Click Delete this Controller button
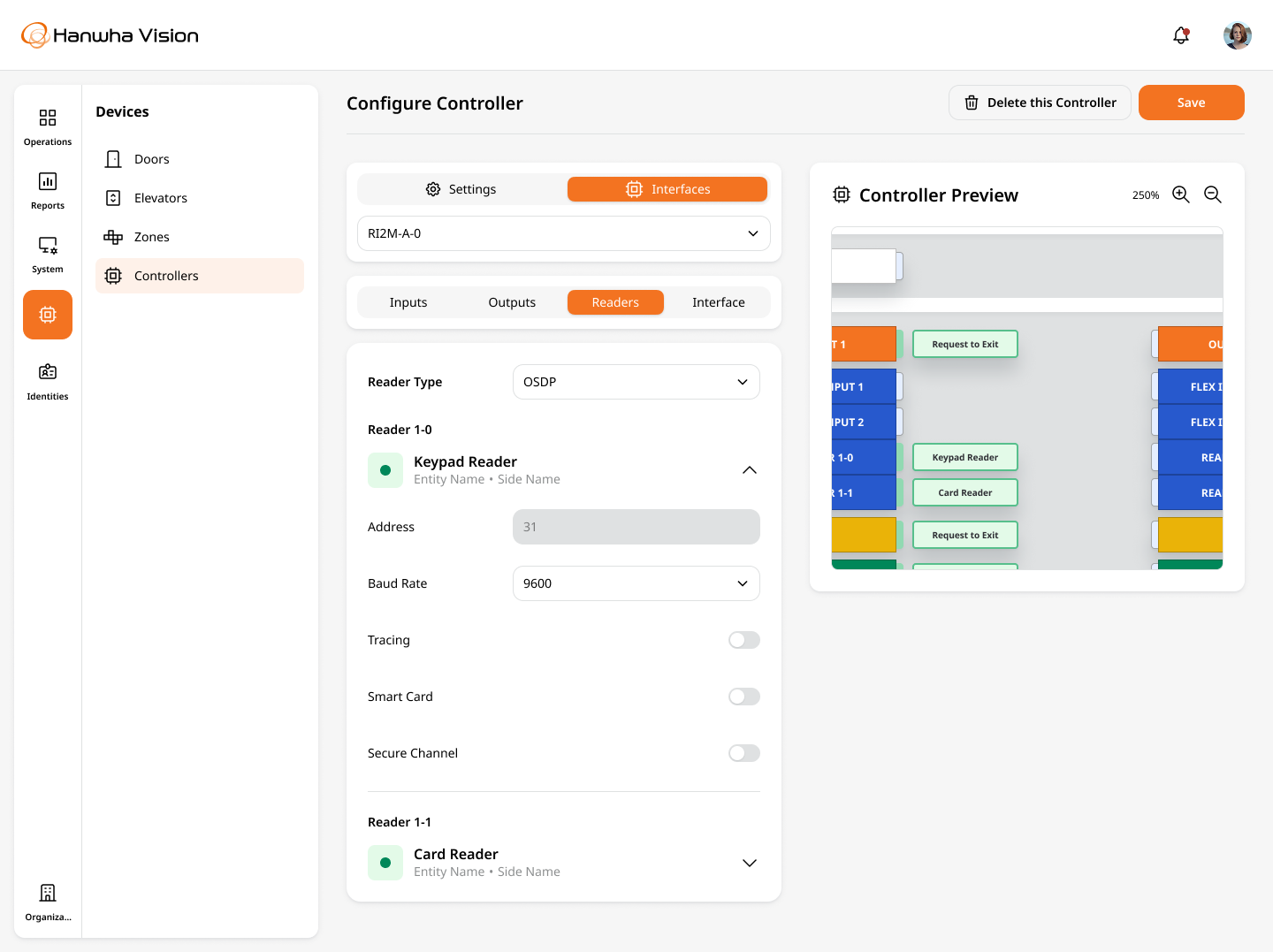Screen dimensions: 1273x952 click(1040, 103)
